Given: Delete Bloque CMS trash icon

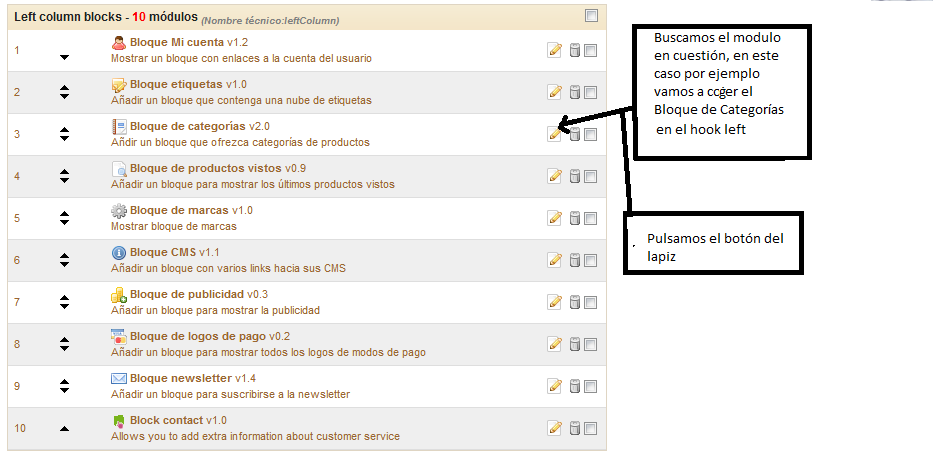Looking at the screenshot, I should tap(574, 260).
